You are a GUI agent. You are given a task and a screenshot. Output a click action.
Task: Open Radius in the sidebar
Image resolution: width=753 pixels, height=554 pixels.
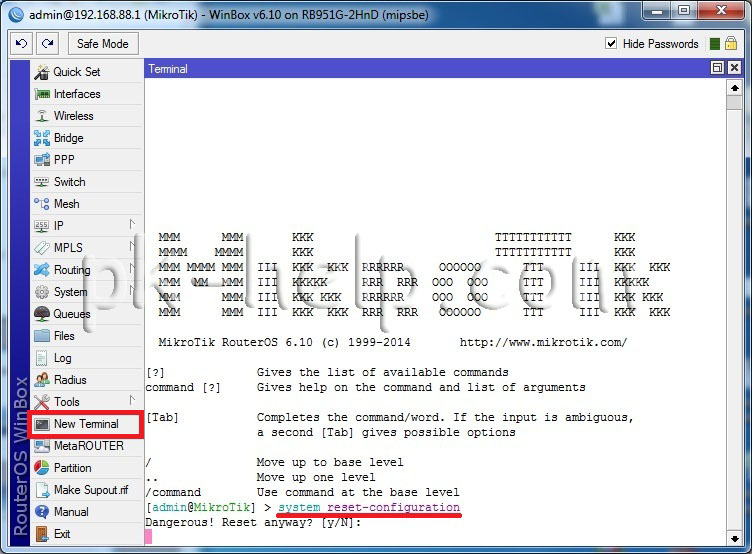(x=70, y=380)
